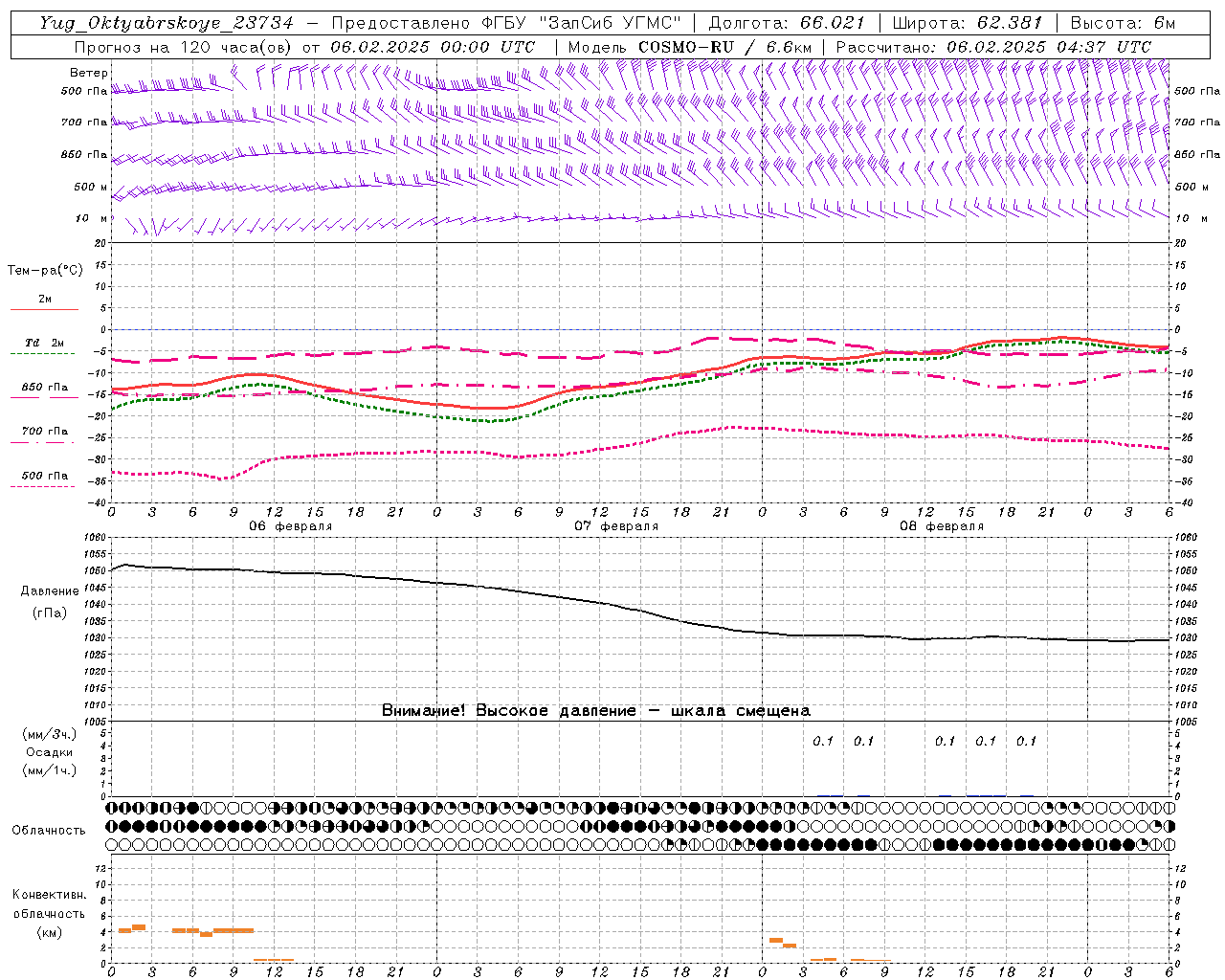Click the Облачность panel label
The height and width of the screenshot is (980, 1225).
point(49,831)
